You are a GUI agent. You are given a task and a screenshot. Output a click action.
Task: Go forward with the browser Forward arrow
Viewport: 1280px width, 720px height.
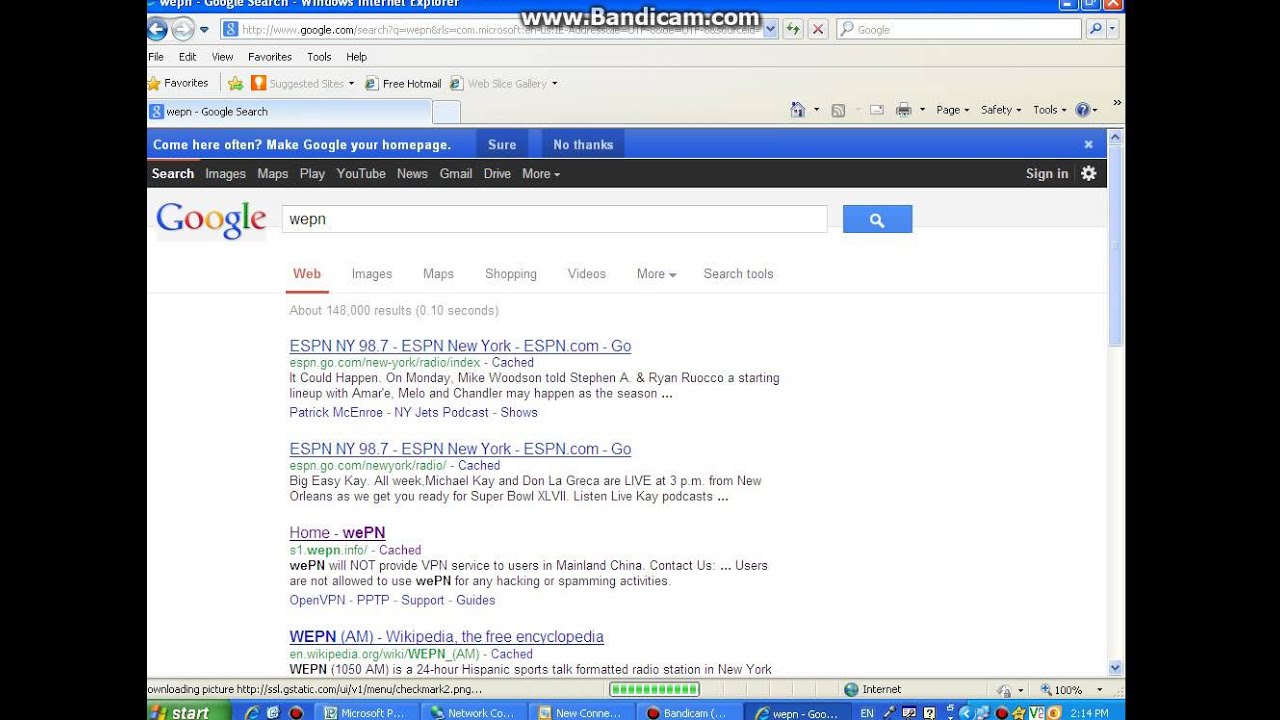(182, 29)
